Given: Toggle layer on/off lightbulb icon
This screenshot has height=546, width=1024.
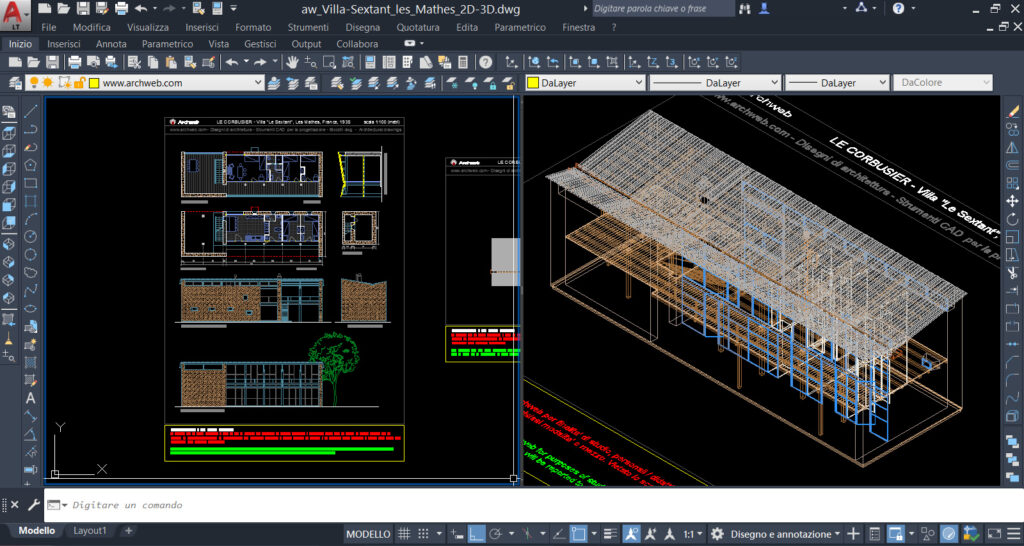Looking at the screenshot, I should 33,83.
